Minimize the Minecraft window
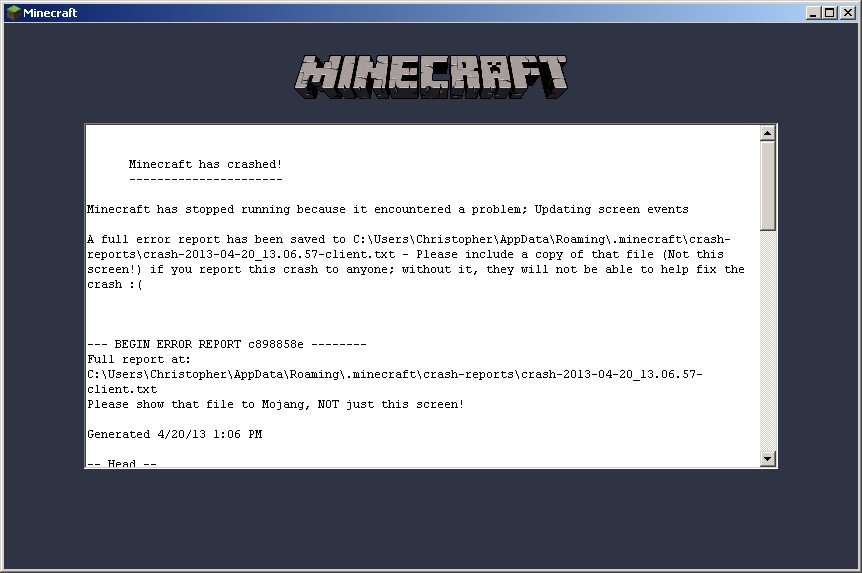Screen dimensions: 862x573 click(814, 13)
